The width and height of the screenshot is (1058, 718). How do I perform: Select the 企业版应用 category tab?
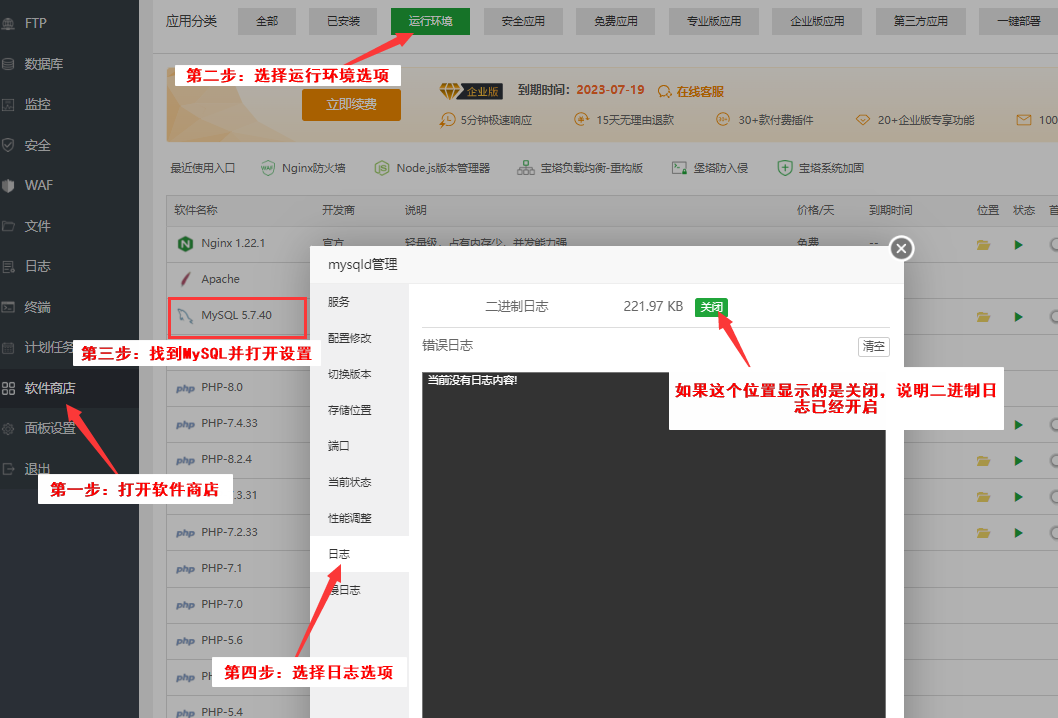(817, 22)
